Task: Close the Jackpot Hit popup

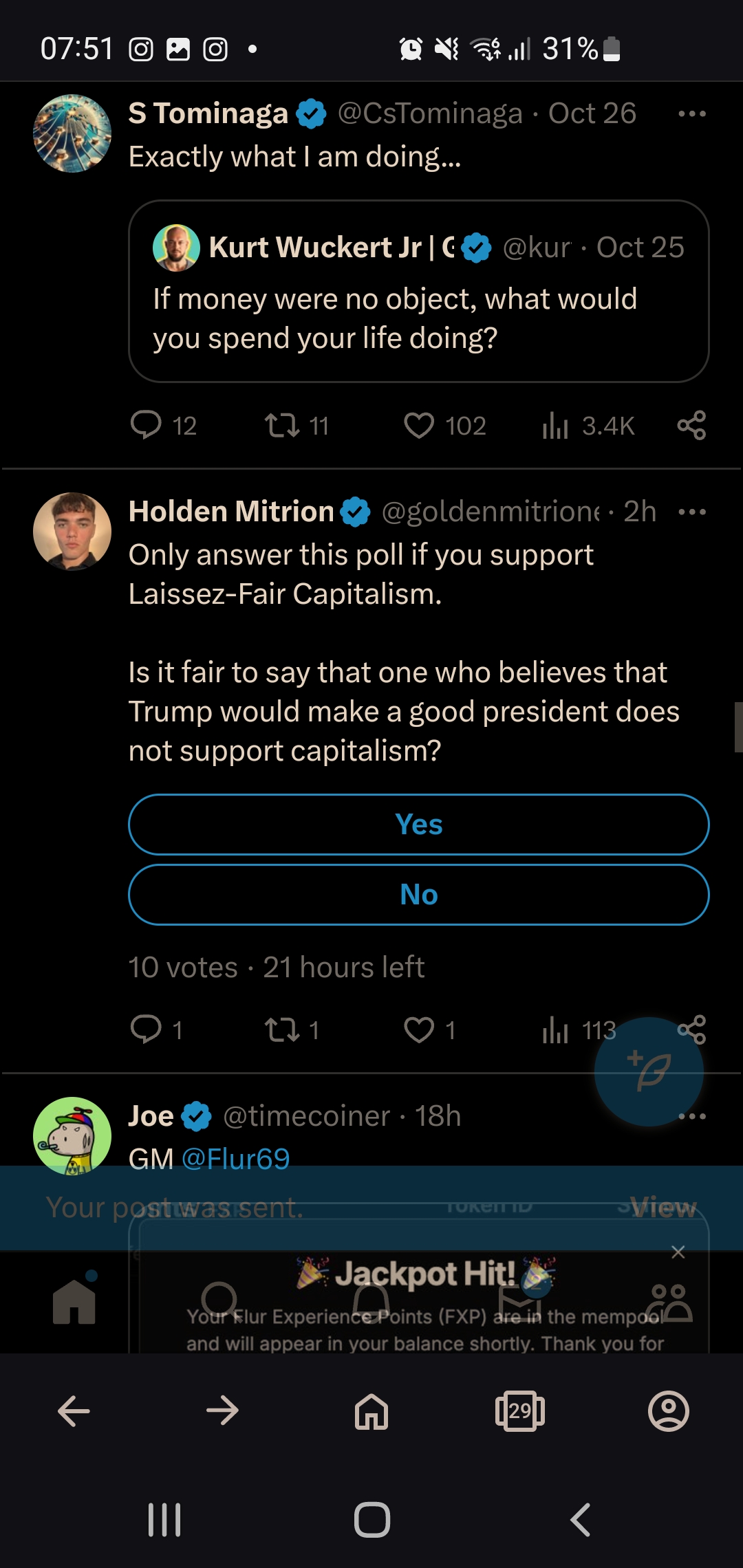Action: [678, 1252]
